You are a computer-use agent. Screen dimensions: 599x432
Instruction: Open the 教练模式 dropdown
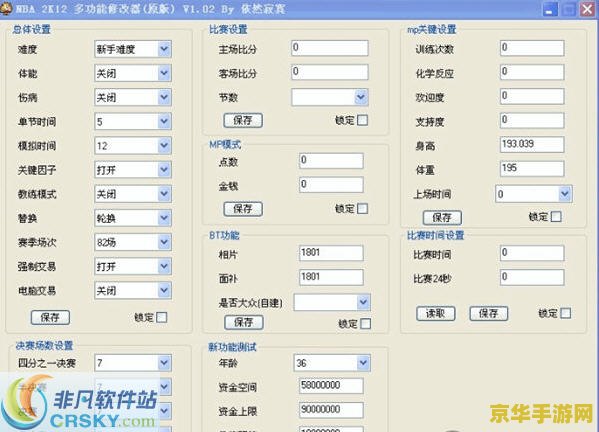point(164,194)
